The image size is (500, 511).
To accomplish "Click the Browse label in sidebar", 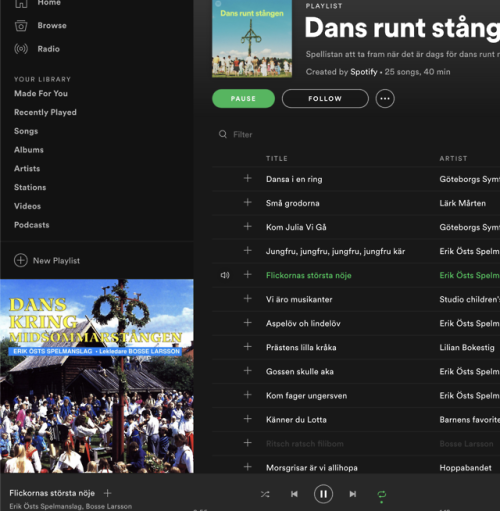I will (52, 25).
